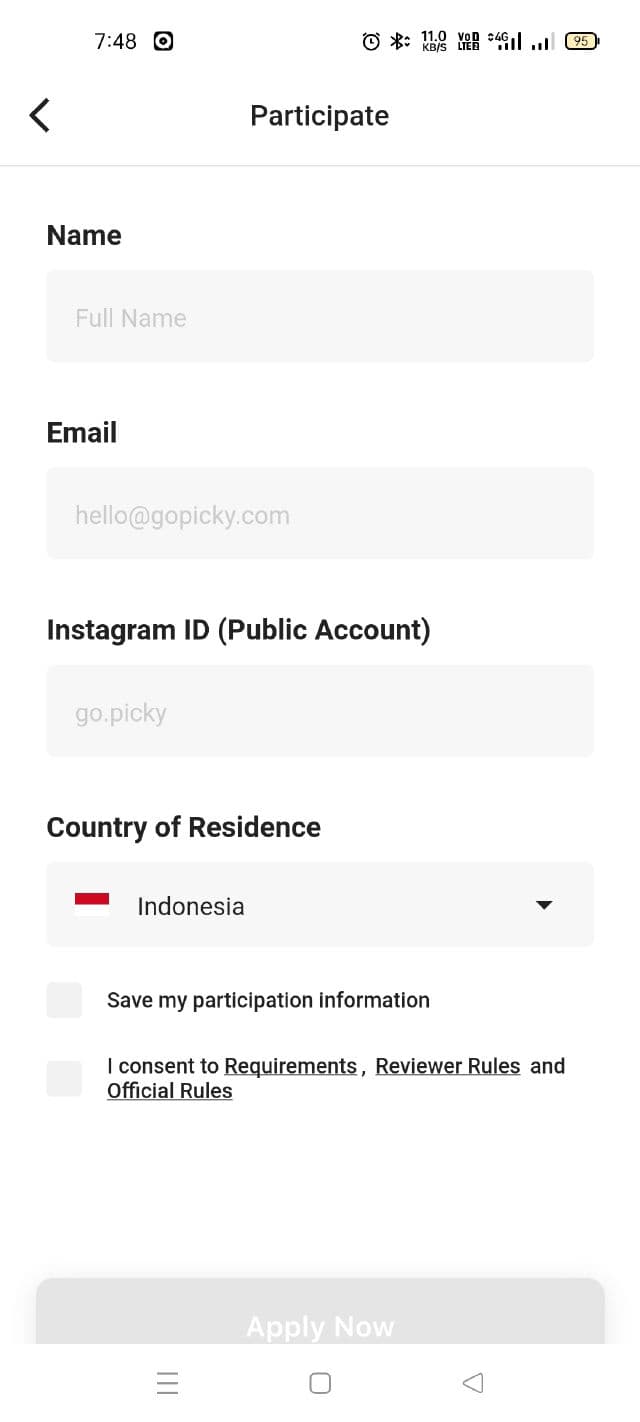Tap the dropdown arrow beside Indonesia
The width and height of the screenshot is (640, 1422).
point(544,905)
